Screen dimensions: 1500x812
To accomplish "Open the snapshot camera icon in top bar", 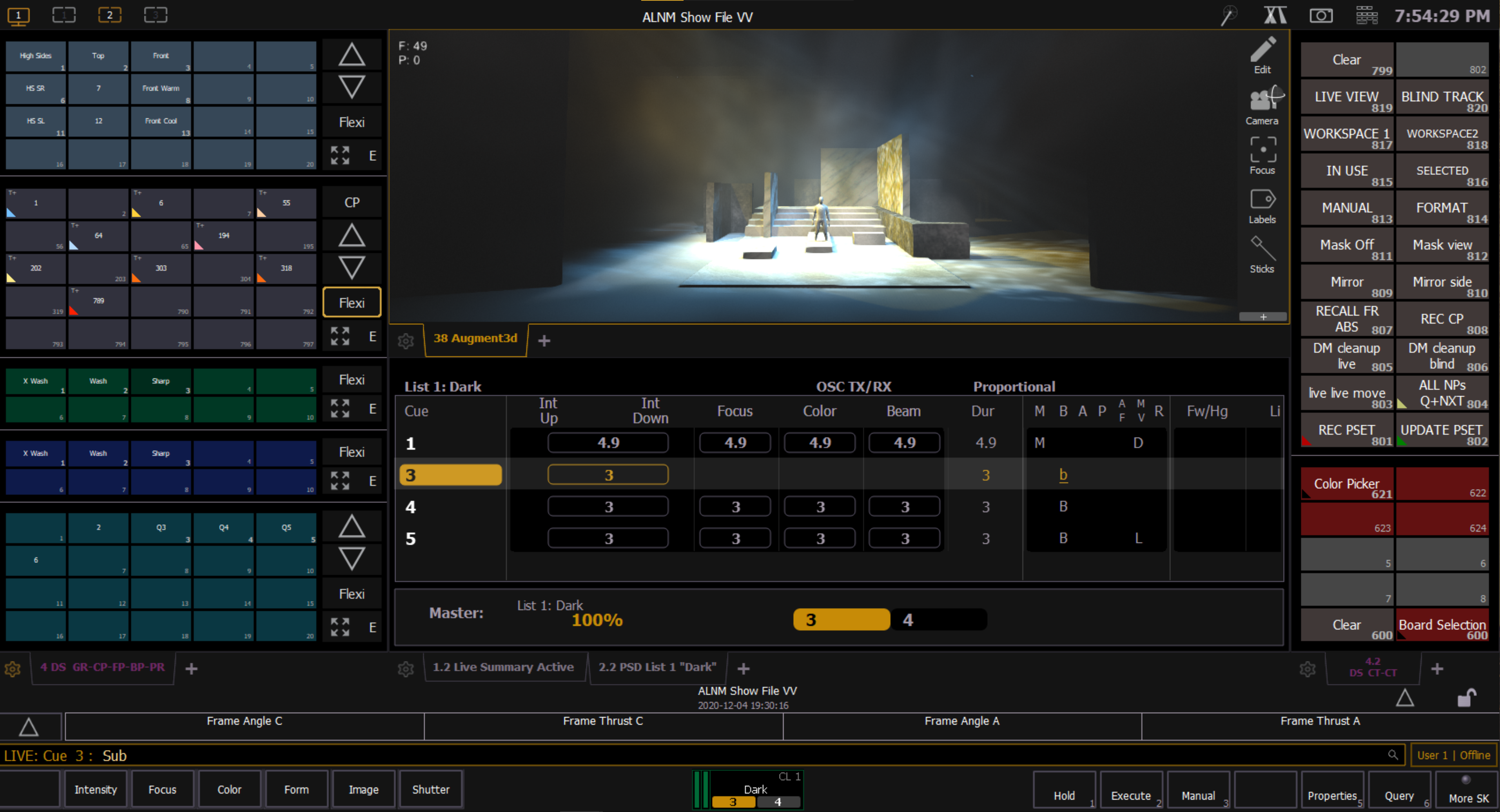I will coord(1320,16).
